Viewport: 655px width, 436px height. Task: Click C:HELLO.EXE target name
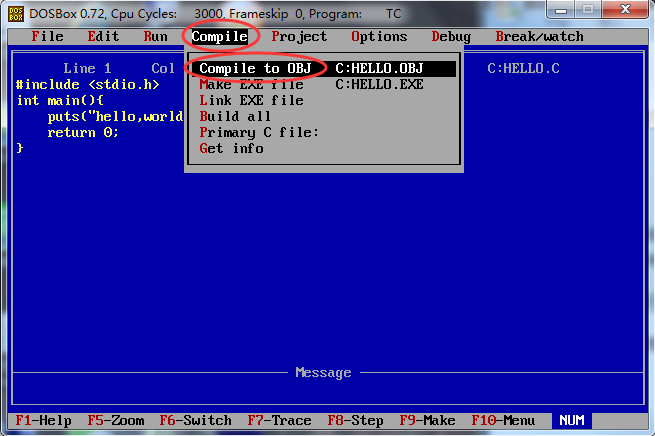tap(379, 84)
